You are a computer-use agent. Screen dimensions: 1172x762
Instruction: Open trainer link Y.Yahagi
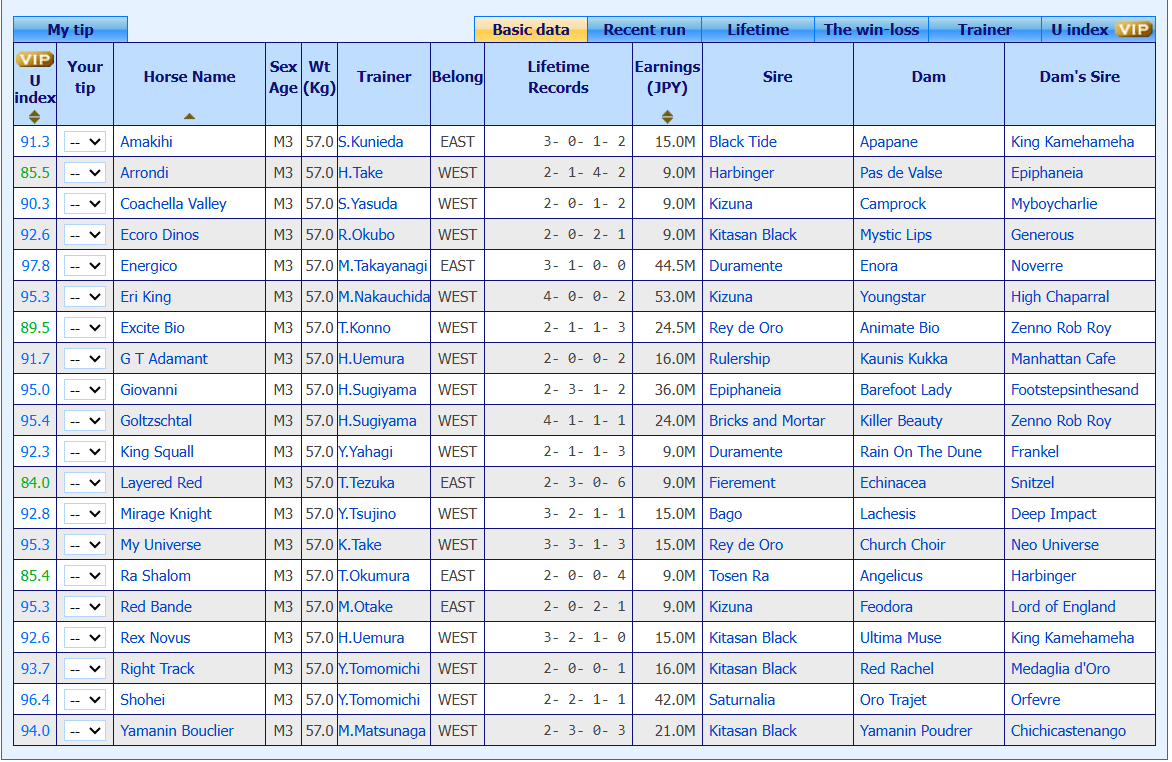coord(366,452)
